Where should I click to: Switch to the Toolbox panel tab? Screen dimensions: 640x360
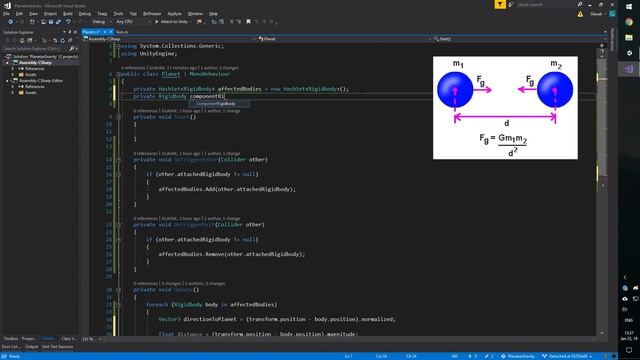coord(11,339)
